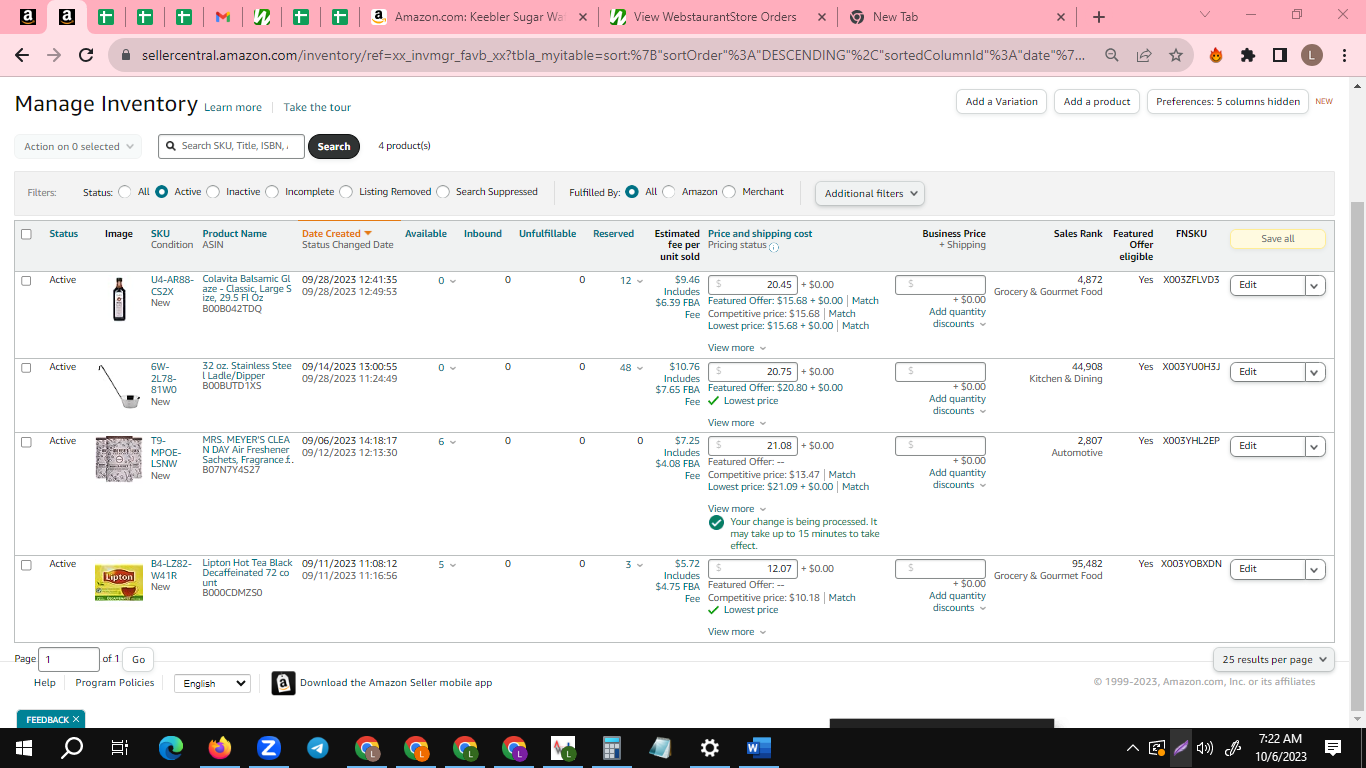Switch to the Gmail browser tab
This screenshot has height=768, width=1366.
(223, 17)
